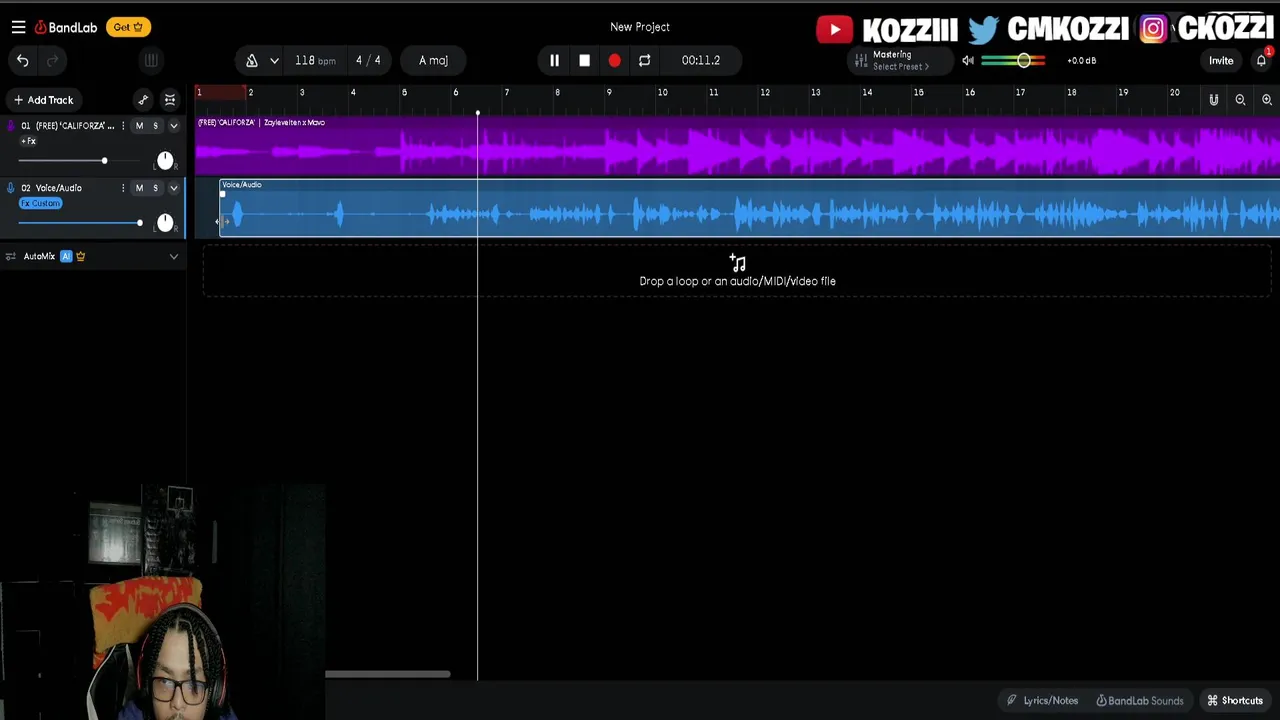
Task: Open the automation tool icon
Action: [143, 100]
